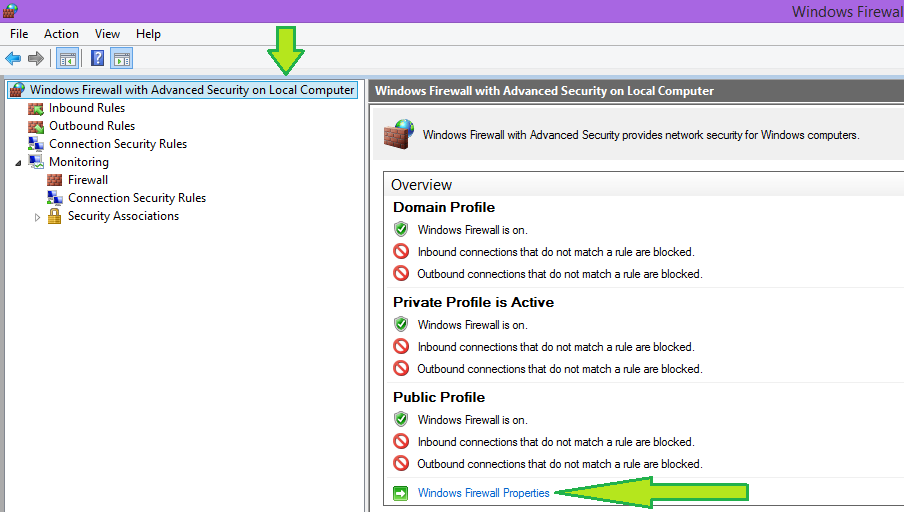904x512 pixels.
Task: Select top-level Connection Security Rules node
Action: [118, 144]
